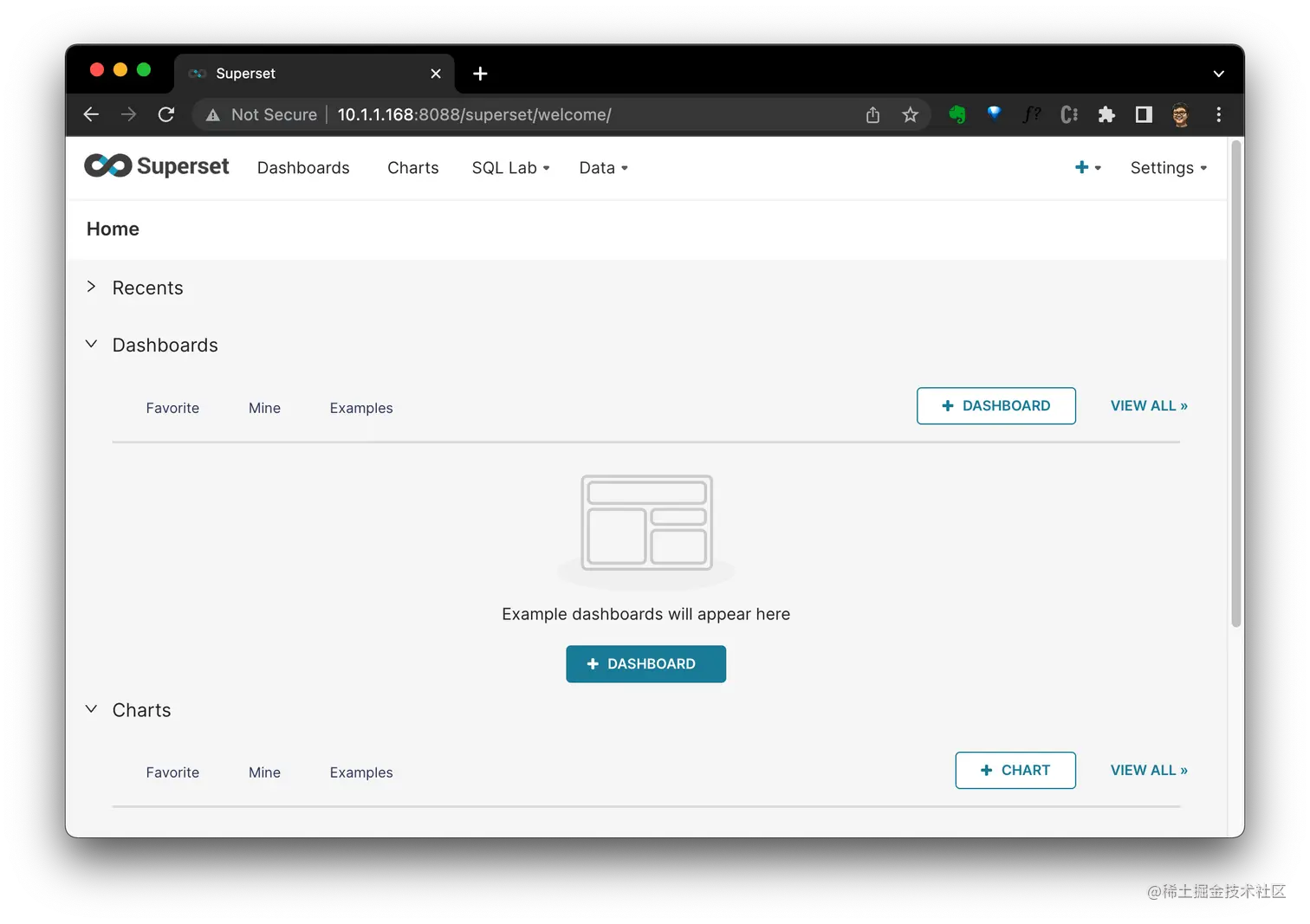The height and width of the screenshot is (924, 1310).
Task: Close the Superset tab
Action: (x=436, y=74)
